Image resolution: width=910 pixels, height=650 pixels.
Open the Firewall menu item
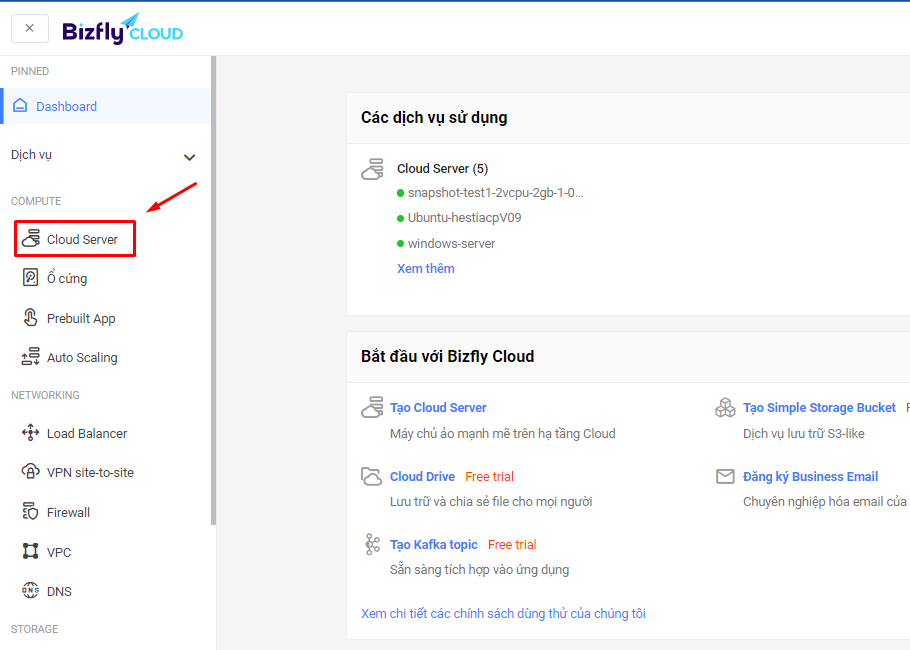[68, 512]
